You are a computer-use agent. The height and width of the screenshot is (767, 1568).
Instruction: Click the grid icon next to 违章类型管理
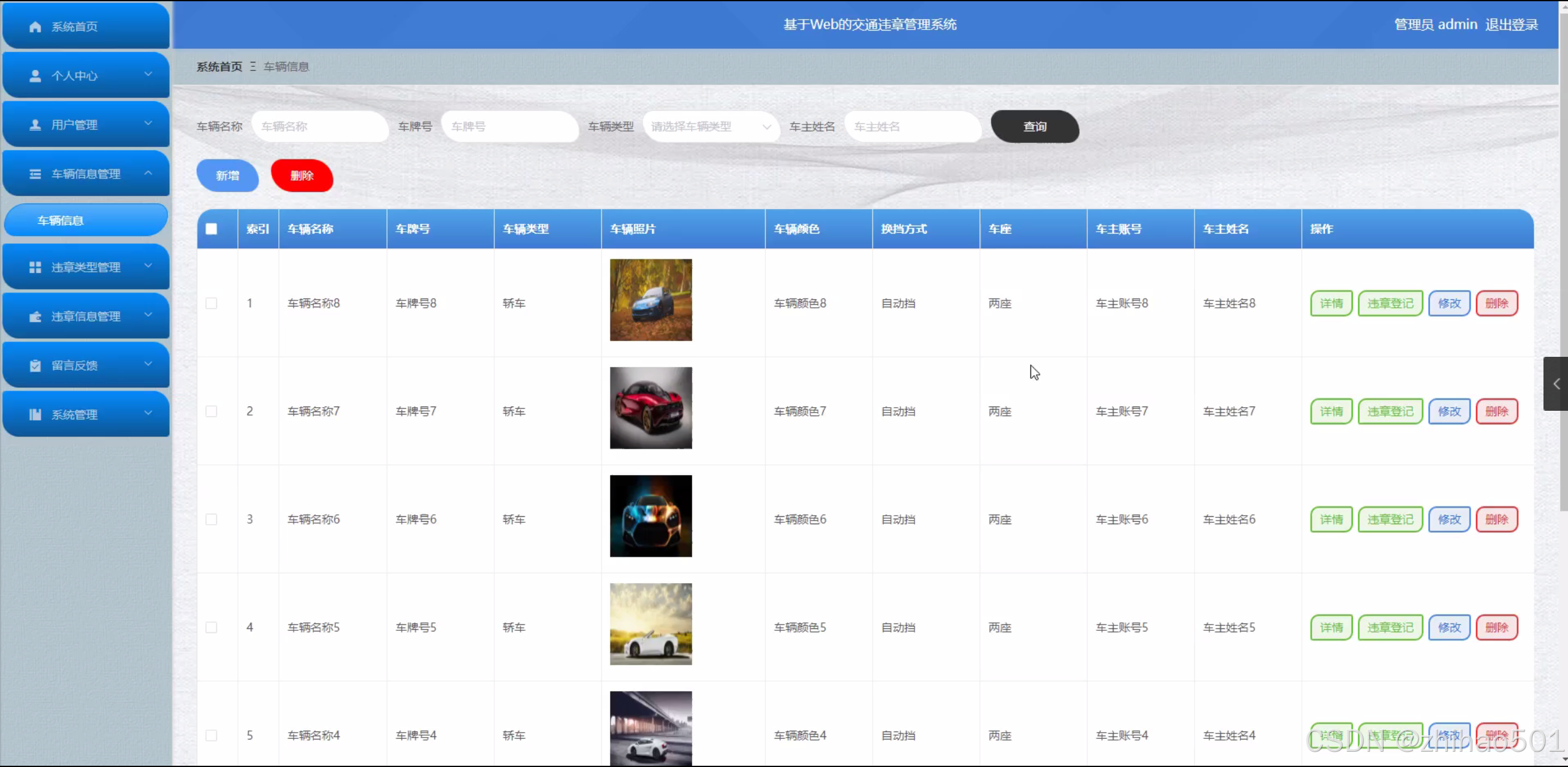[x=35, y=267]
